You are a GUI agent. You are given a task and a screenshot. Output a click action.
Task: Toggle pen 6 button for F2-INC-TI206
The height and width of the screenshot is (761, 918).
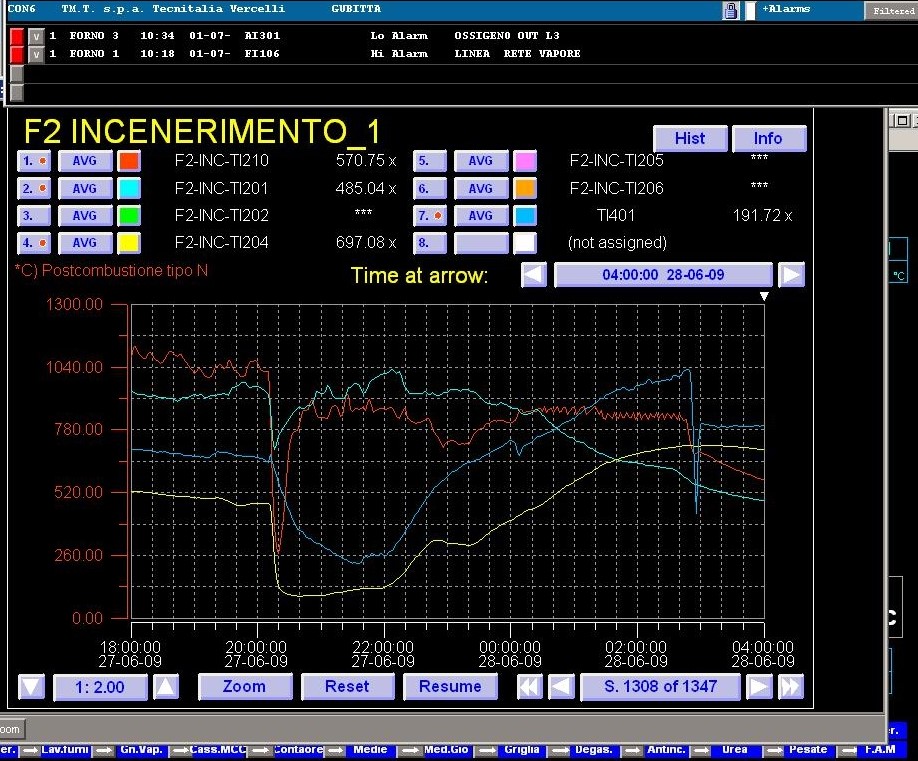[x=430, y=188]
